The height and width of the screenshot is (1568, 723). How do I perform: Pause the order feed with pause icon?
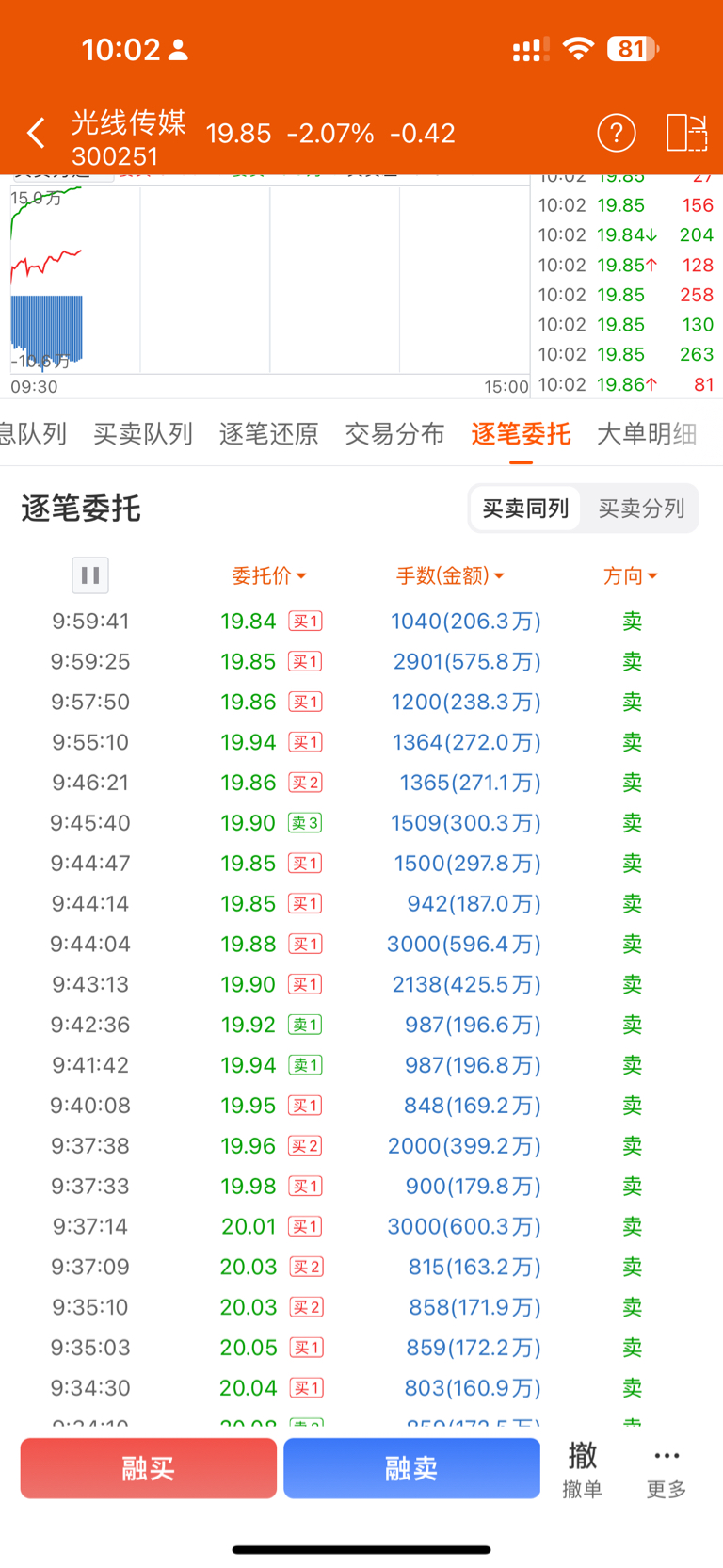click(90, 575)
